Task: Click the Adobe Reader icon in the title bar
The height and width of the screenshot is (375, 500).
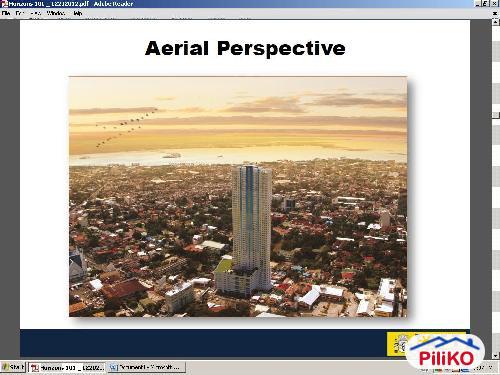Action: coord(4,4)
